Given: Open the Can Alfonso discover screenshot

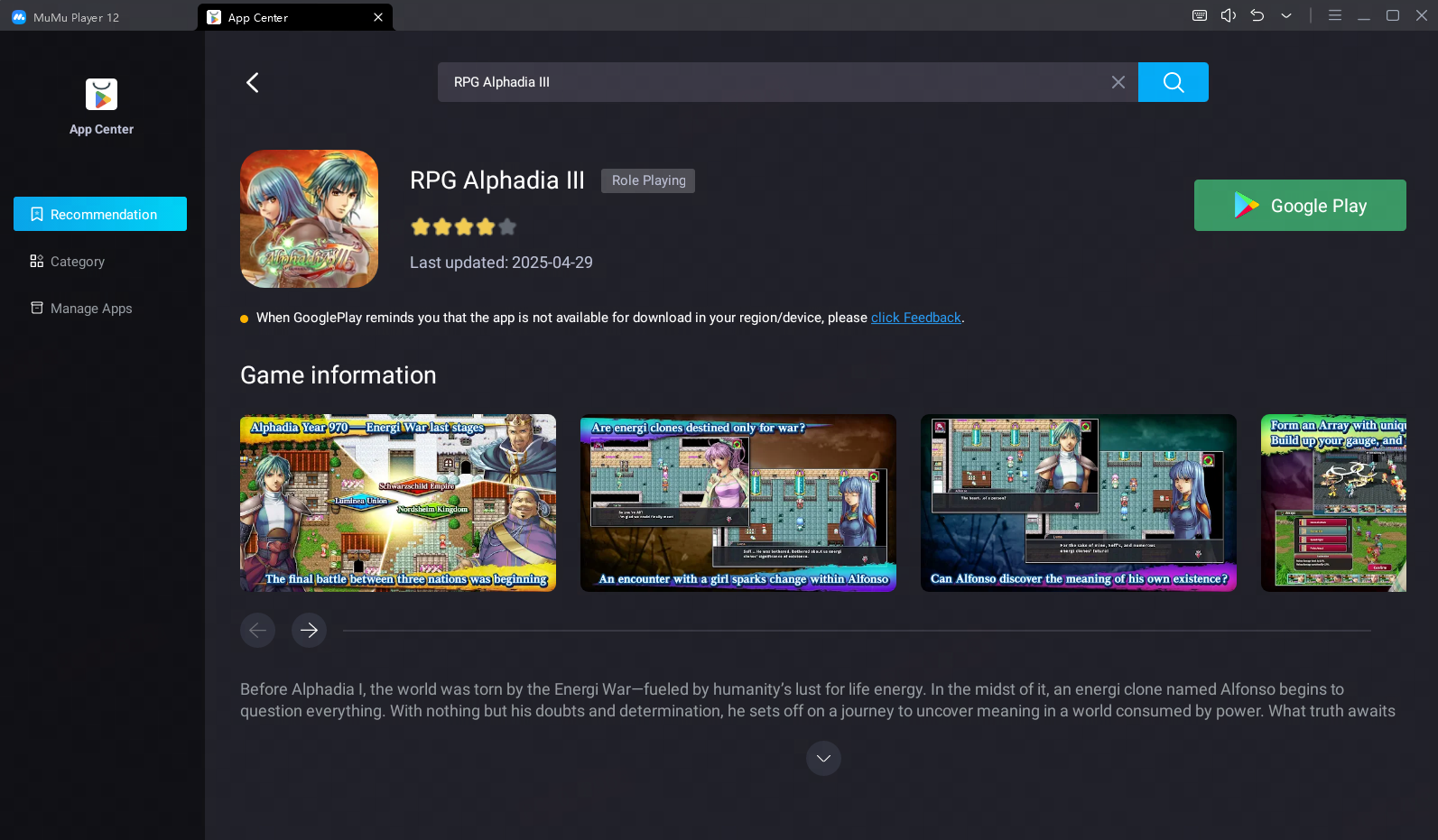Looking at the screenshot, I should (x=1079, y=503).
